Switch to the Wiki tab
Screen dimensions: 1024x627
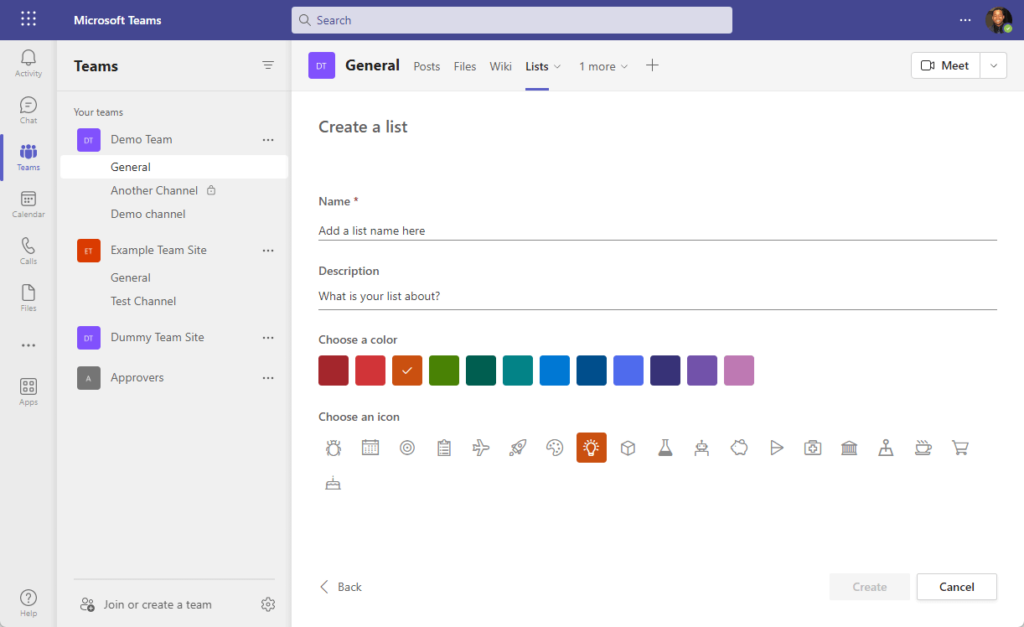coord(500,67)
